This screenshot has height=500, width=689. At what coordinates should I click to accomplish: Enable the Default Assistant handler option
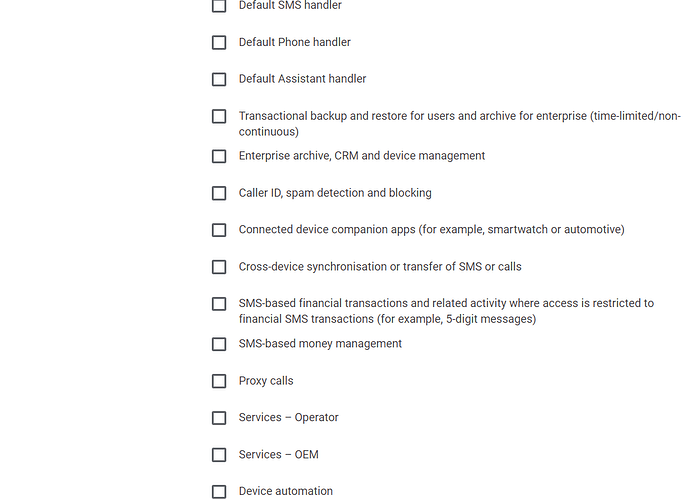pos(219,80)
